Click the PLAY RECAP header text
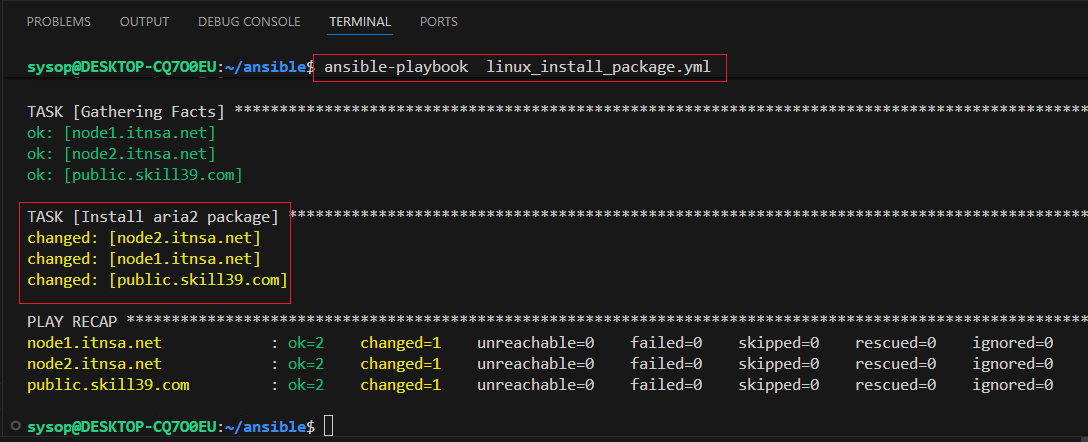This screenshot has width=1088, height=442. point(72,322)
